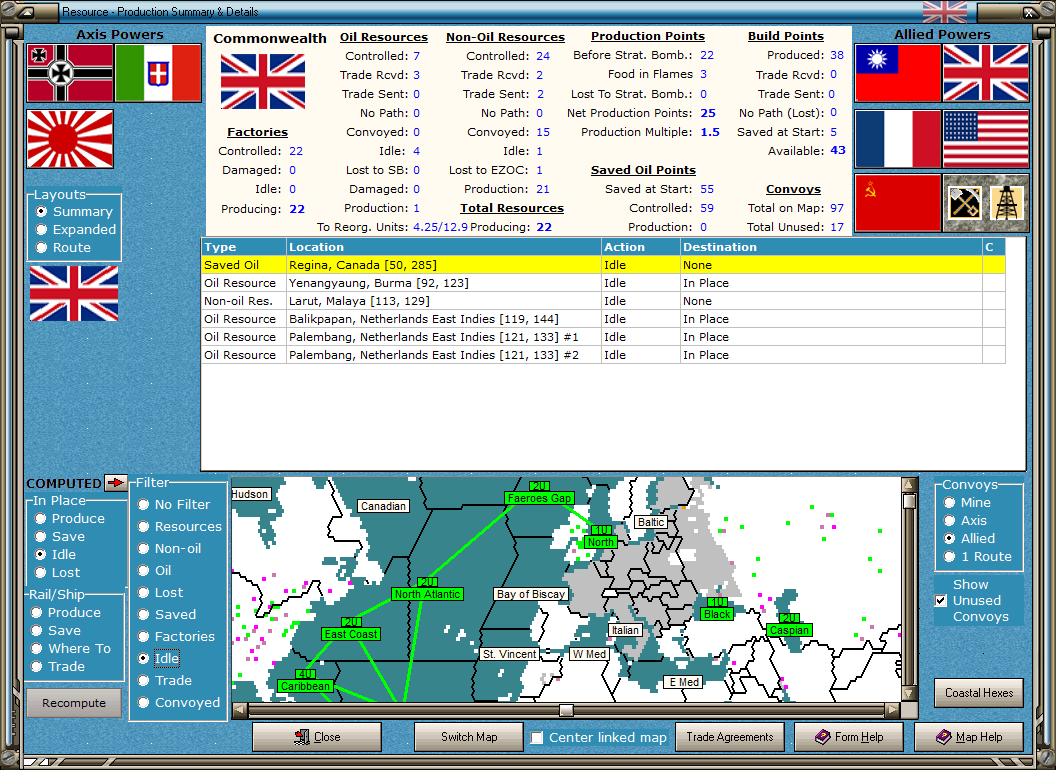Select the Chinese flag under Allied Powers
The width and height of the screenshot is (1056, 770).
(x=897, y=73)
